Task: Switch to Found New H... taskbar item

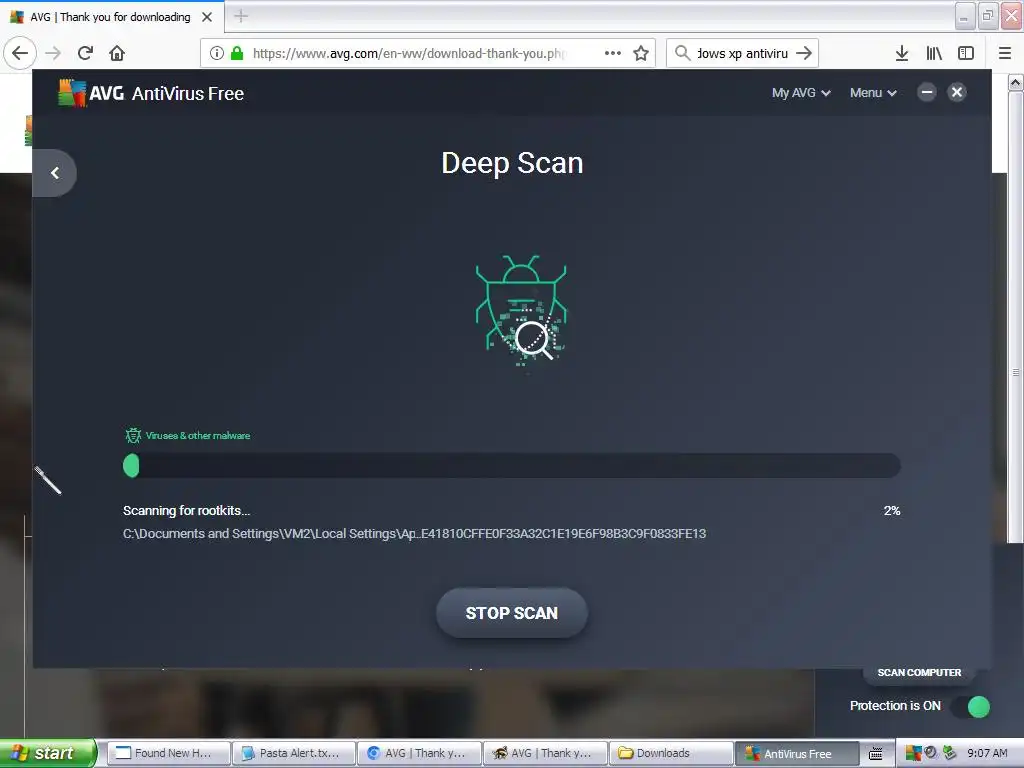Action: point(168,753)
